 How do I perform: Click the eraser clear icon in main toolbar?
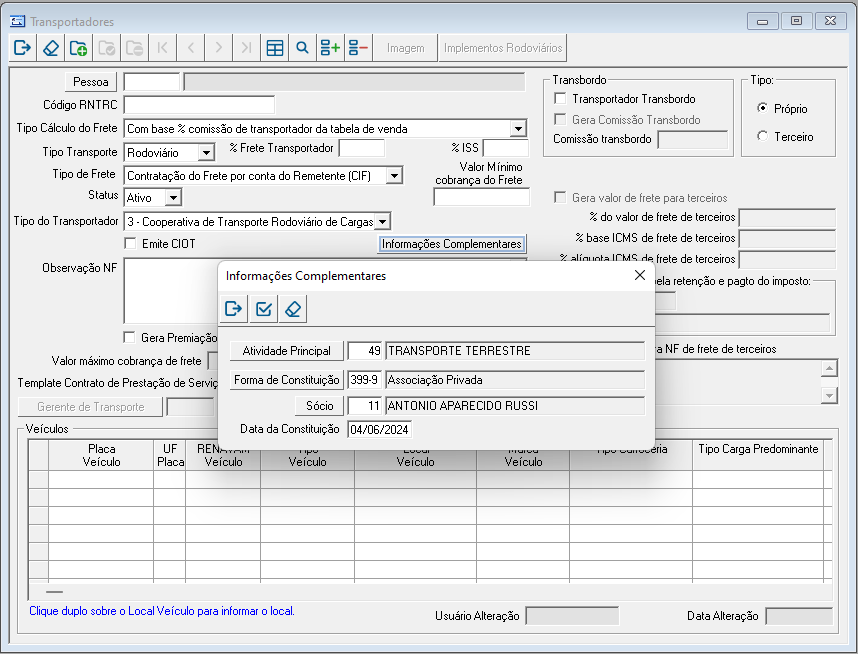tap(51, 48)
